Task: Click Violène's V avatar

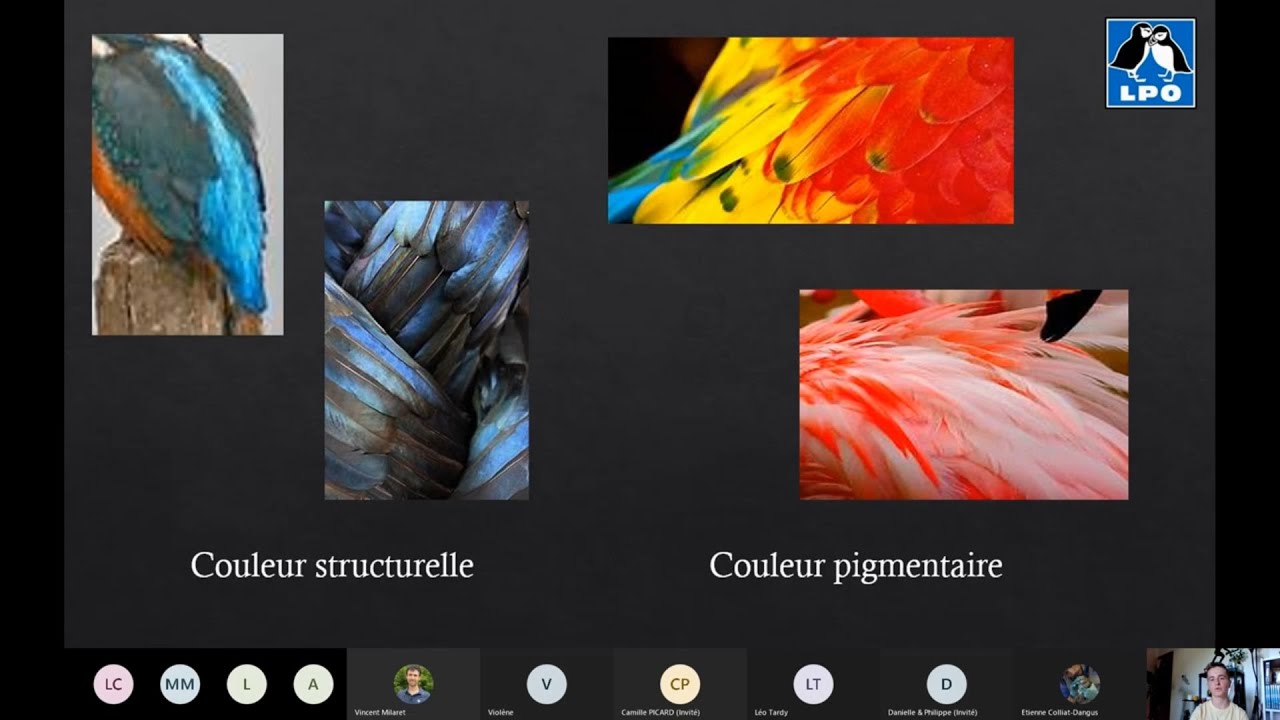Action: 546,684
